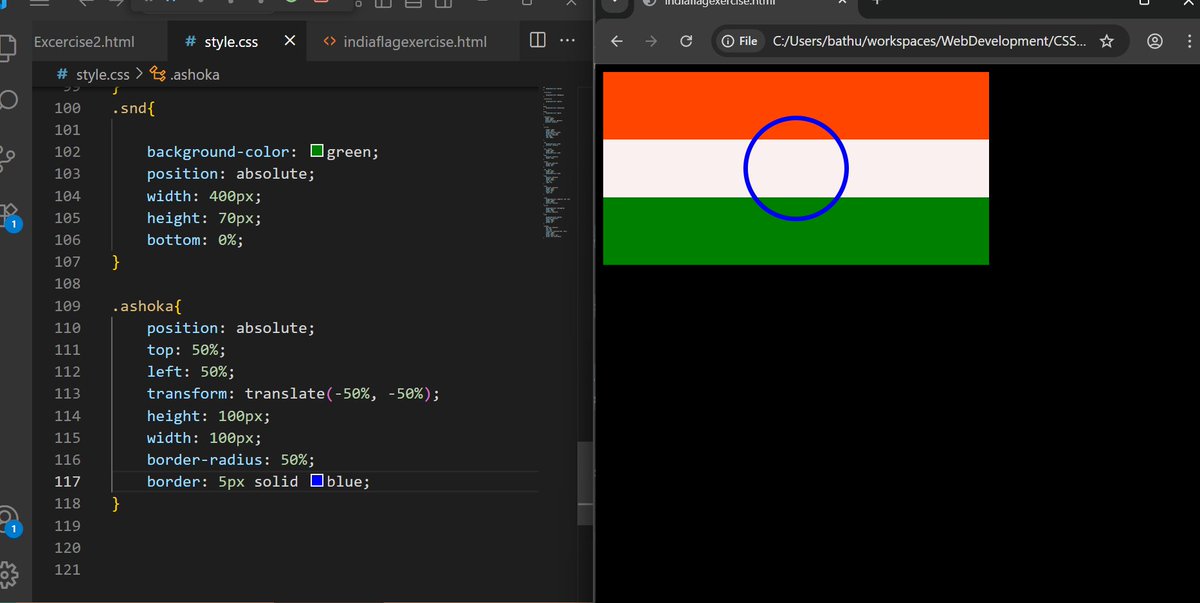Click 'top: 50%;' line
This screenshot has width=1200, height=603.
click(x=186, y=350)
